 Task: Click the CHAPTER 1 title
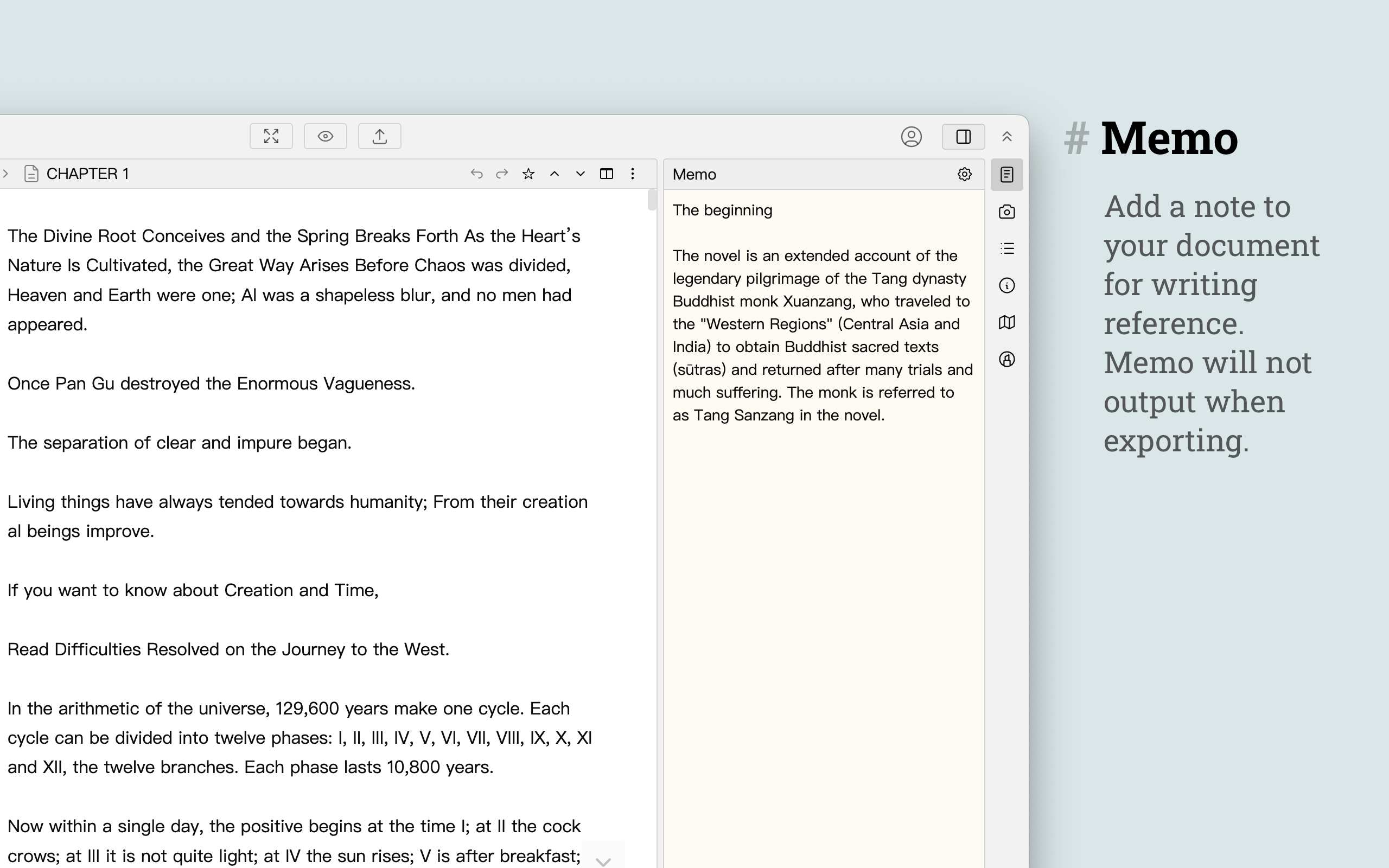pyautogui.click(x=88, y=174)
